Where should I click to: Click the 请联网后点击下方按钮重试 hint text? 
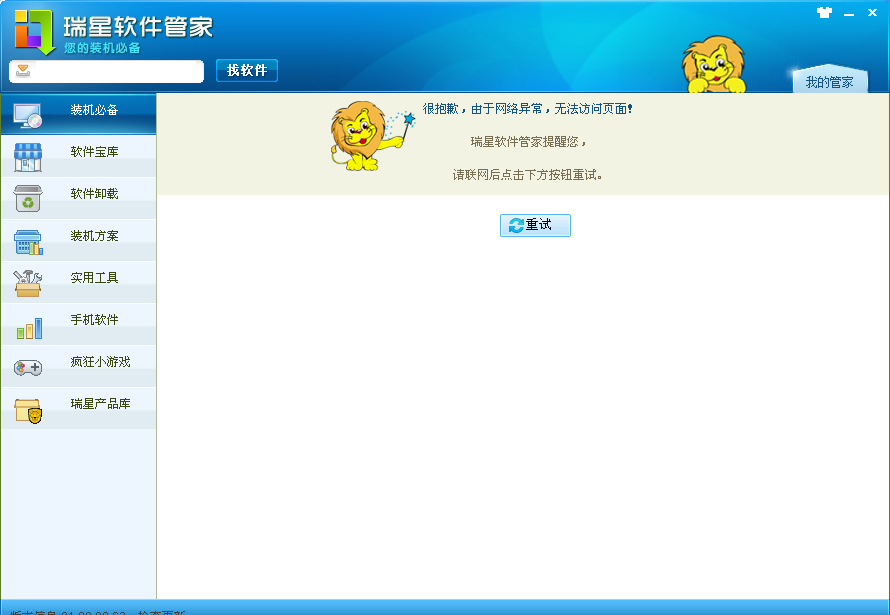coord(527,175)
